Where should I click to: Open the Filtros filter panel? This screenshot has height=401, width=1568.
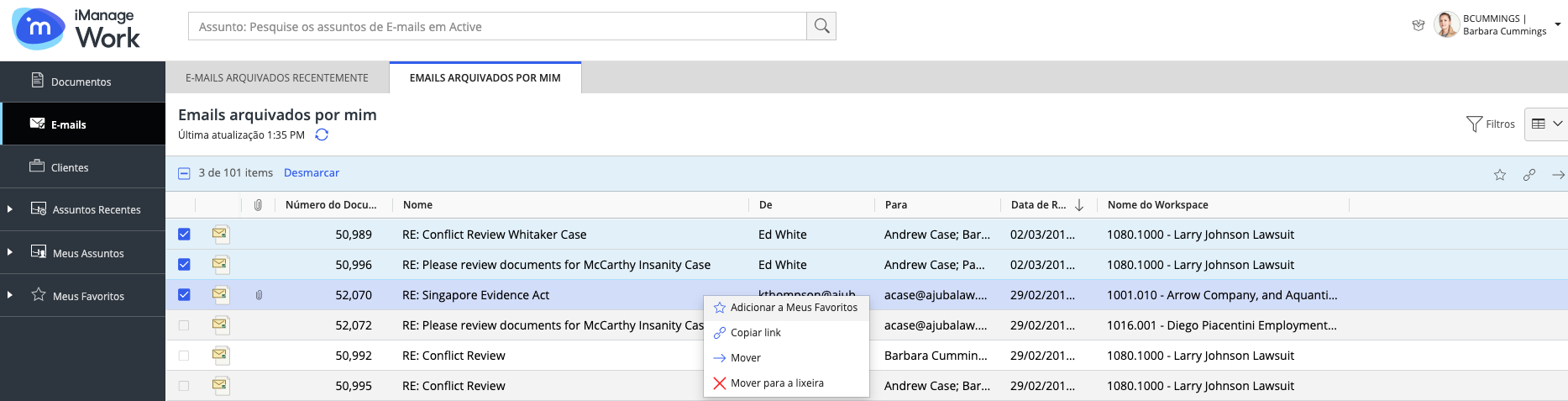[1490, 124]
